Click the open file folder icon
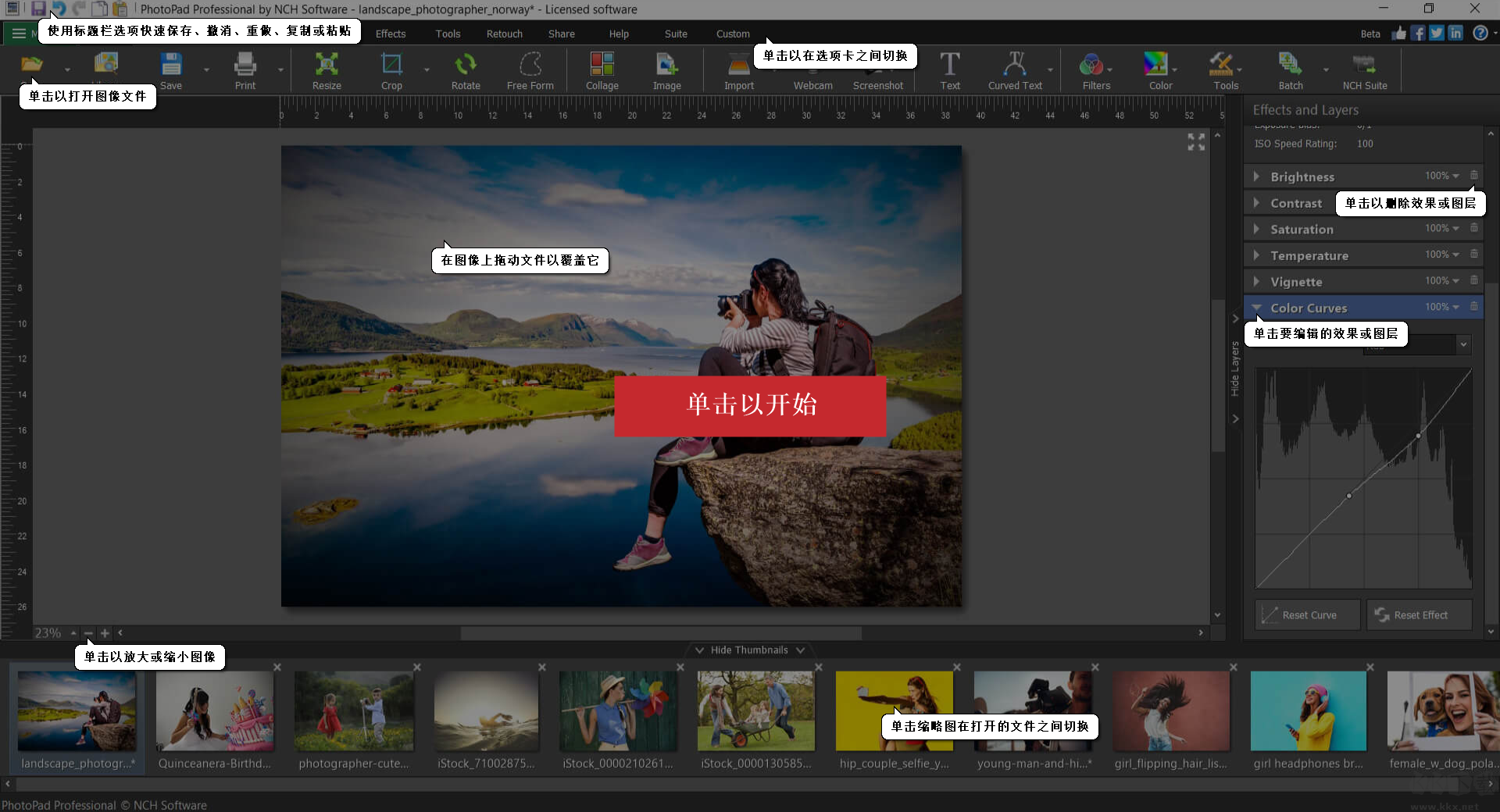 32,64
